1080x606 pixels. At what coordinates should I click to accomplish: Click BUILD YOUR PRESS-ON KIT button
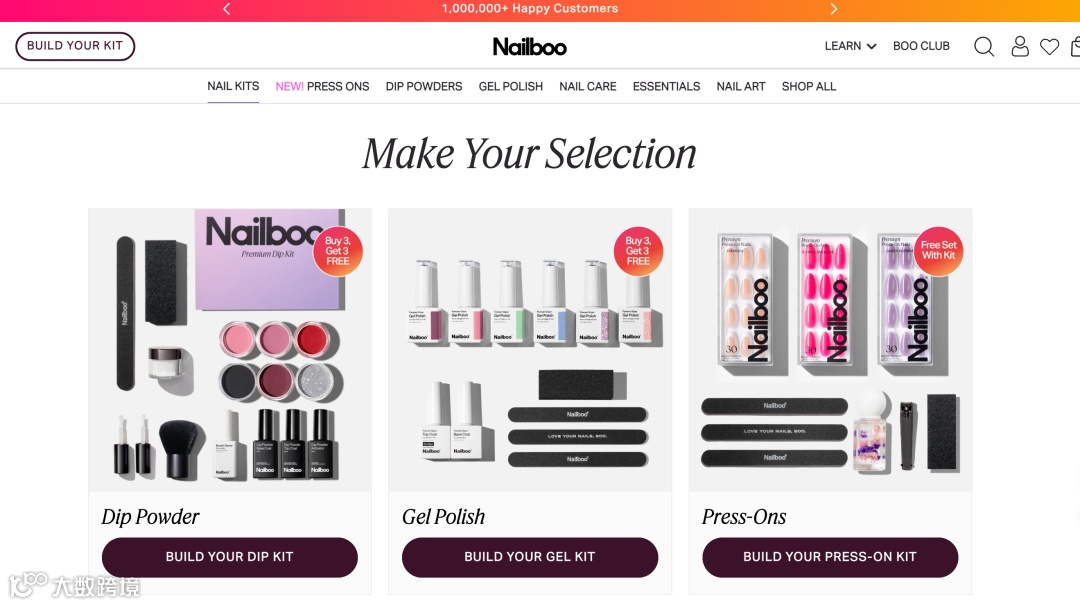coord(830,557)
